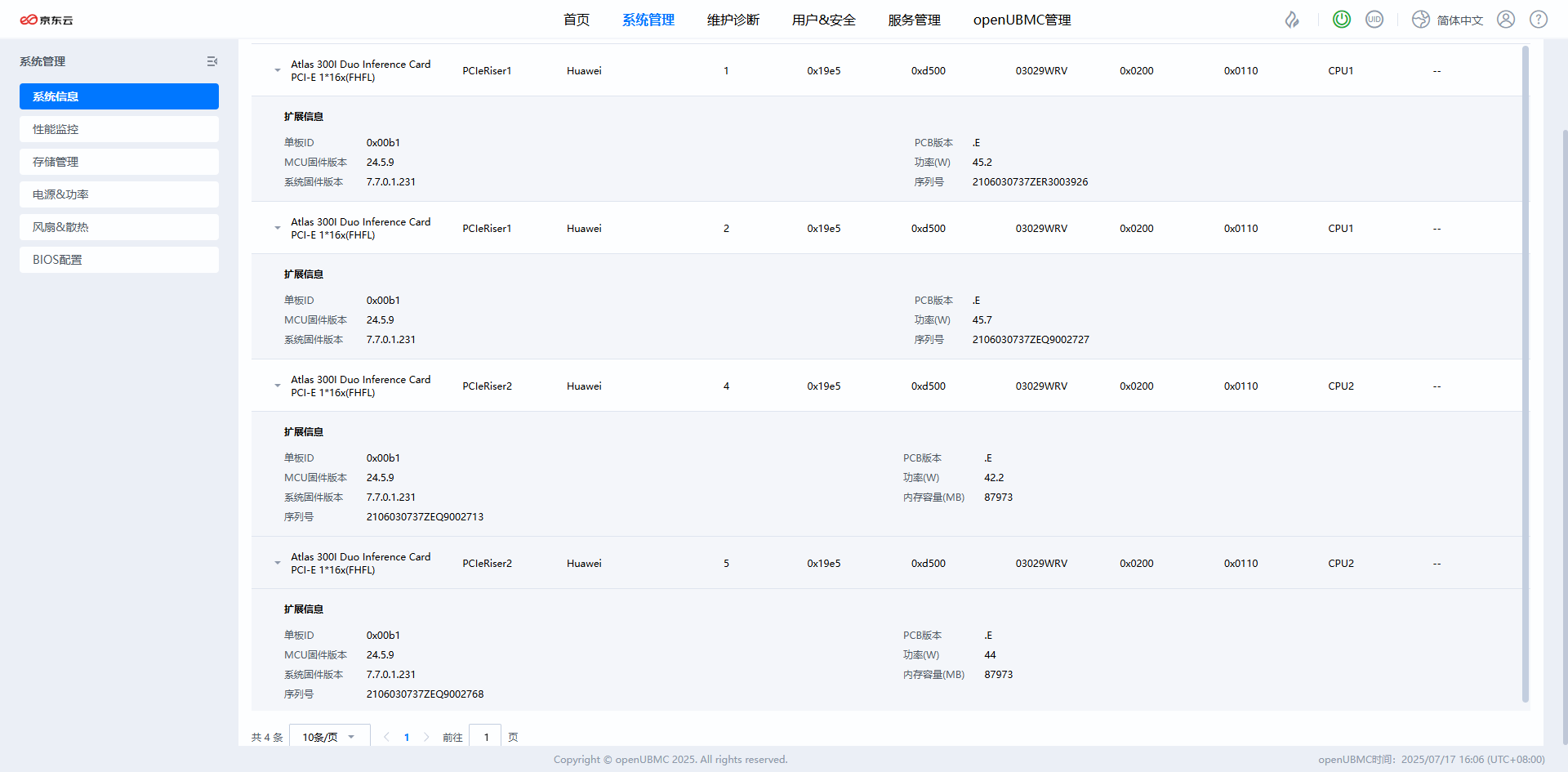1568x772 pixels.
Task: Click the green power status icon
Action: 1341,20
